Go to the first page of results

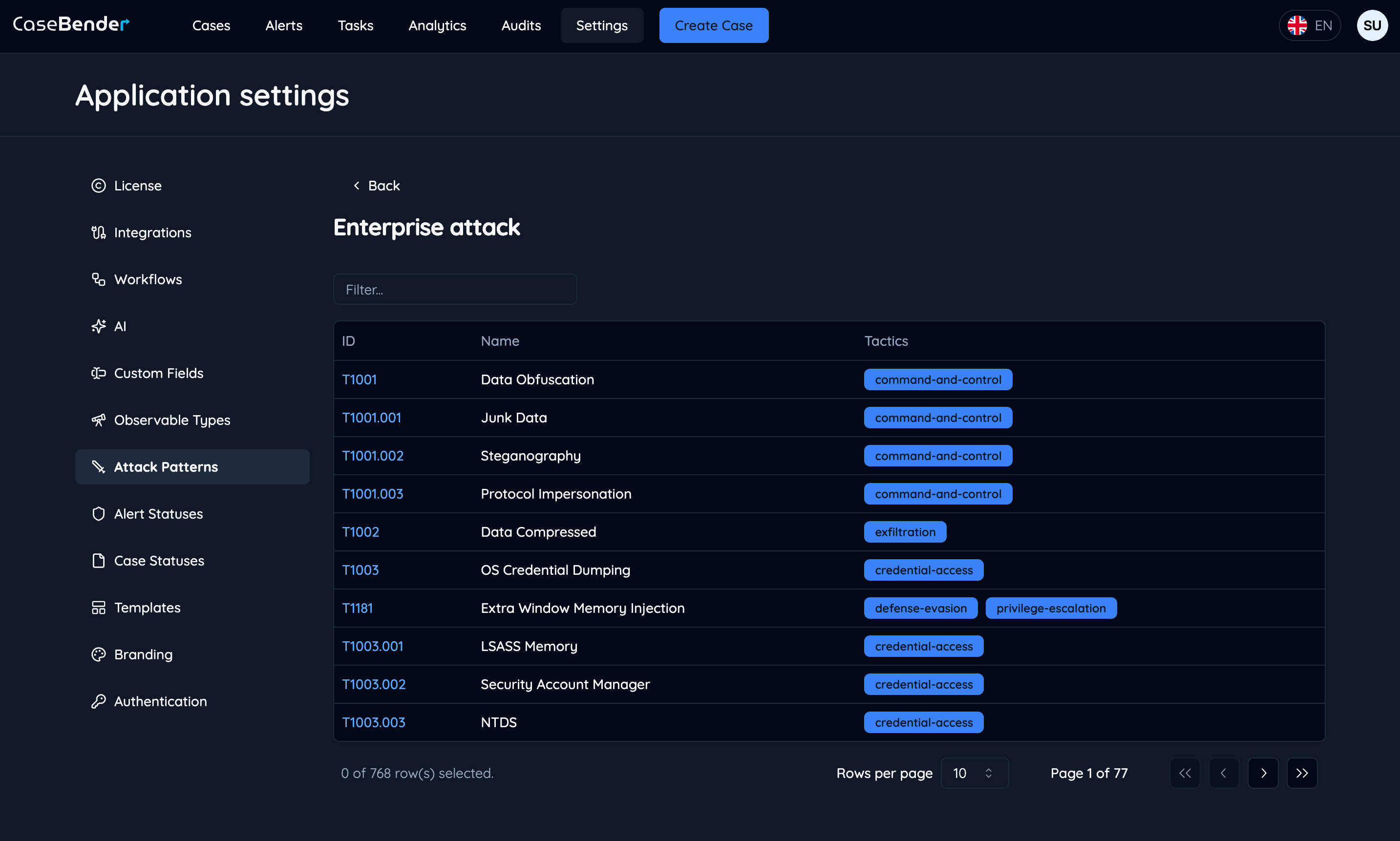(x=1185, y=773)
